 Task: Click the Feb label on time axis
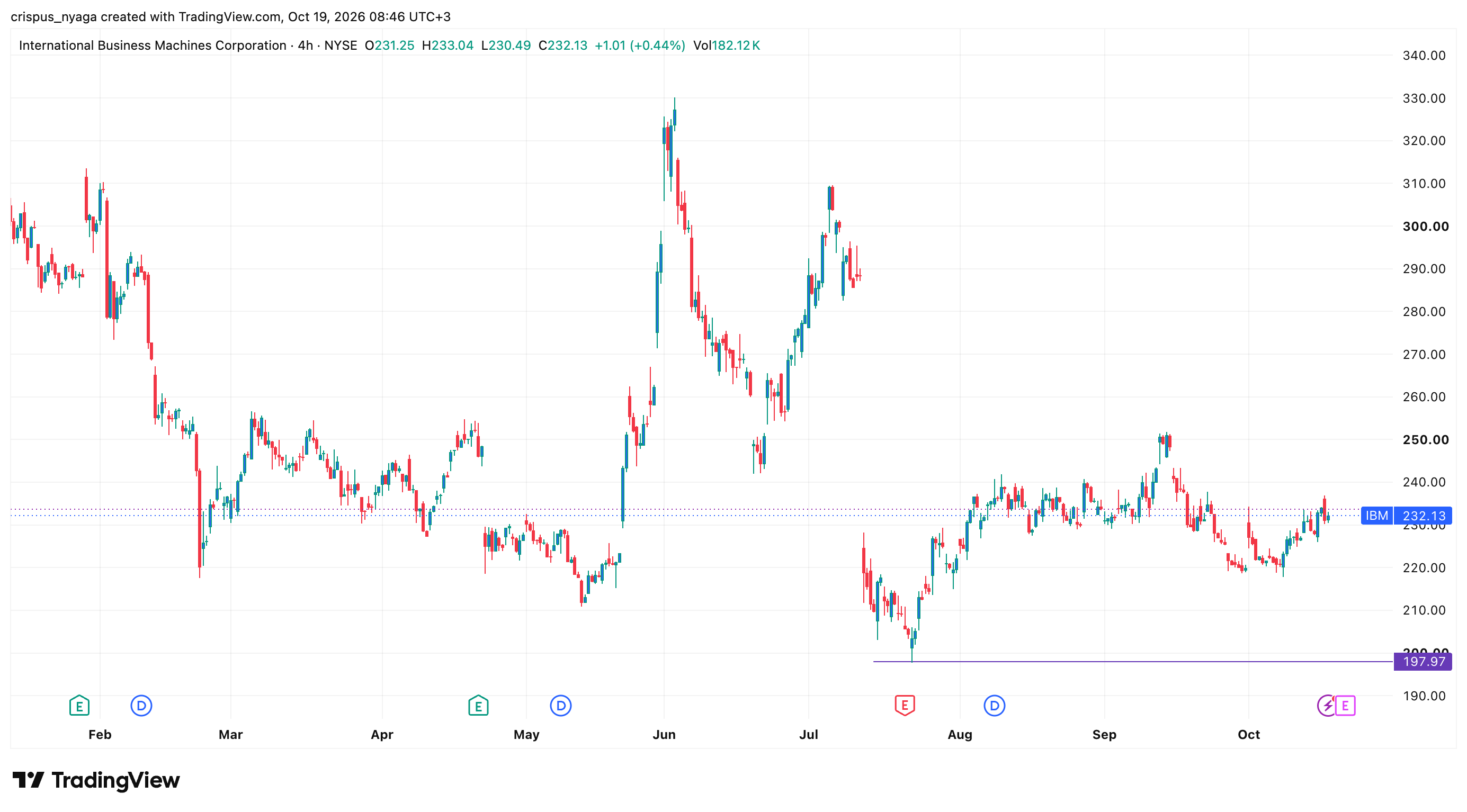coord(100,735)
